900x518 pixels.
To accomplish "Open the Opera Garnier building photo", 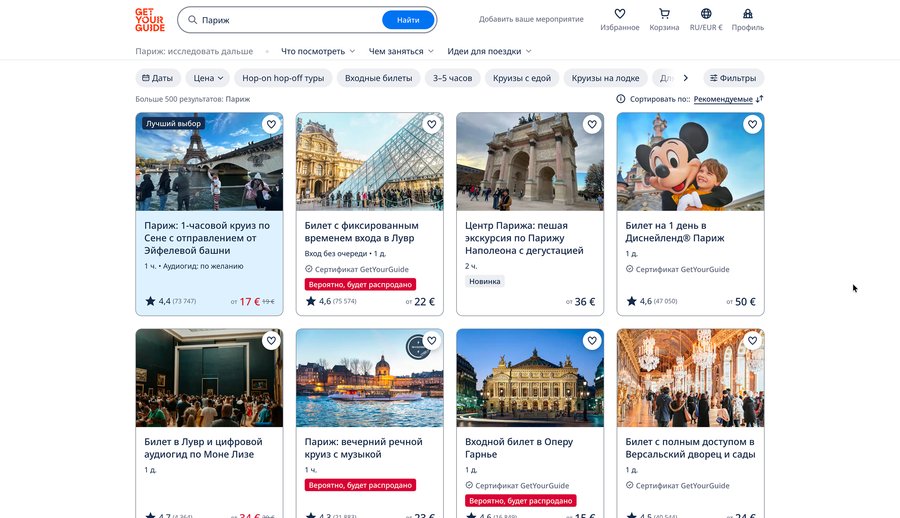I will click(530, 378).
